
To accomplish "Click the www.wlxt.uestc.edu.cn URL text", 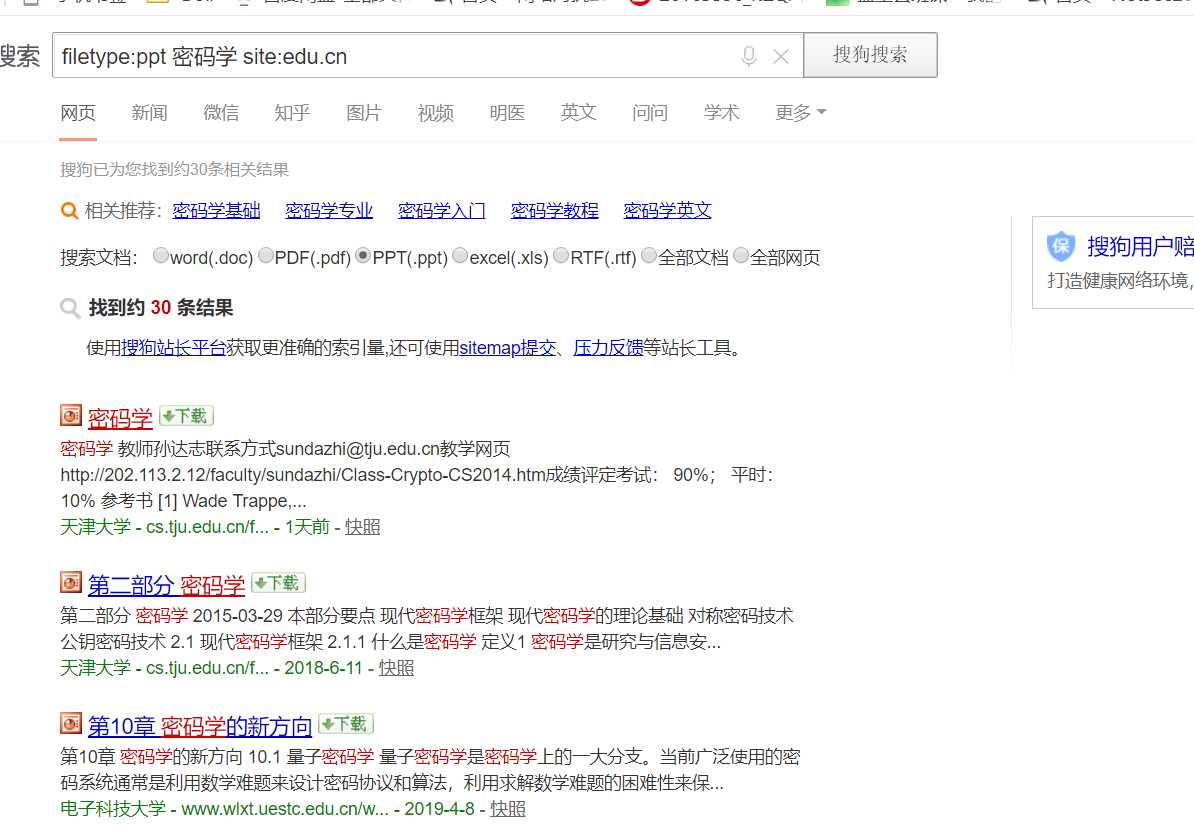I will pyautogui.click(x=285, y=809).
